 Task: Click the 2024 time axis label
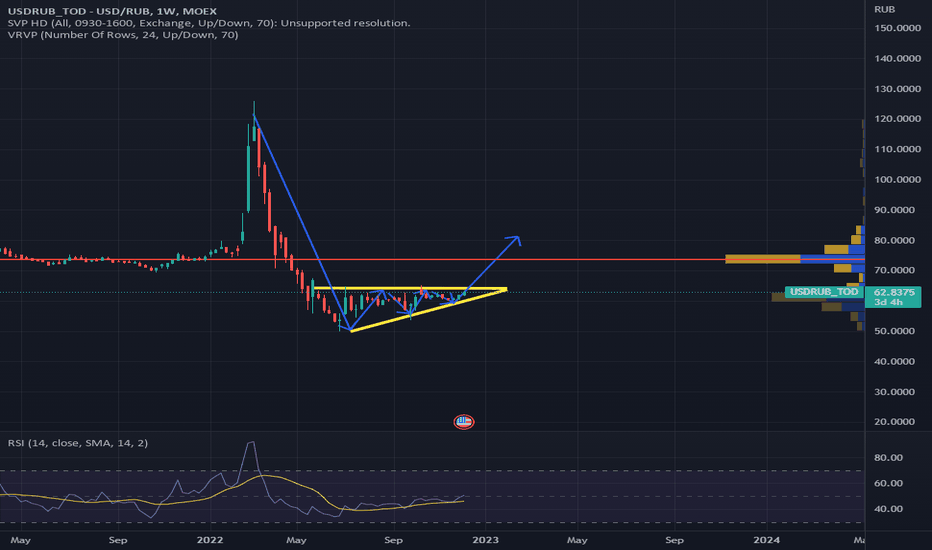(x=766, y=540)
